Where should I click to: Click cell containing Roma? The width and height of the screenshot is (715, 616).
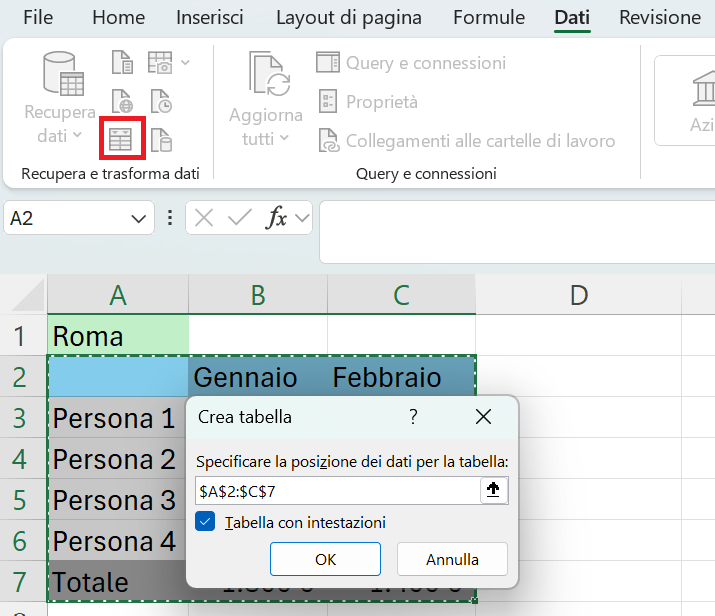tap(118, 336)
